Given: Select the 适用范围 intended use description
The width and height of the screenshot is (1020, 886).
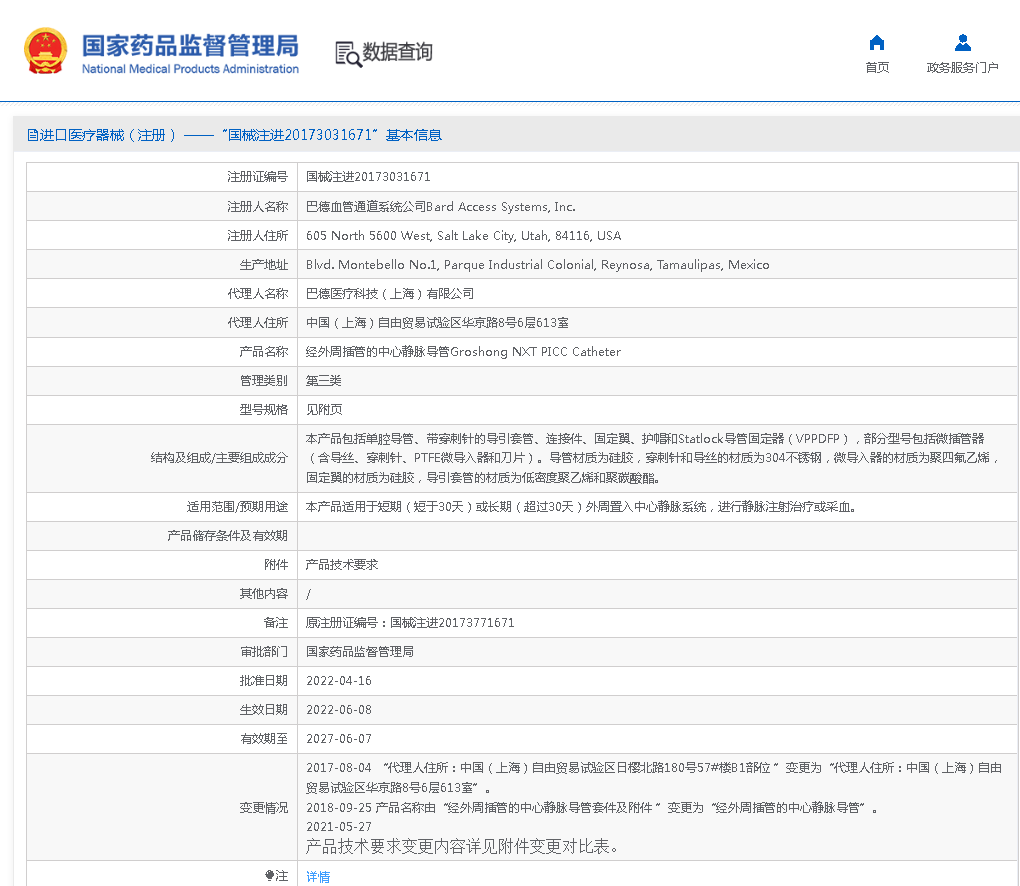Looking at the screenshot, I should pos(581,507).
